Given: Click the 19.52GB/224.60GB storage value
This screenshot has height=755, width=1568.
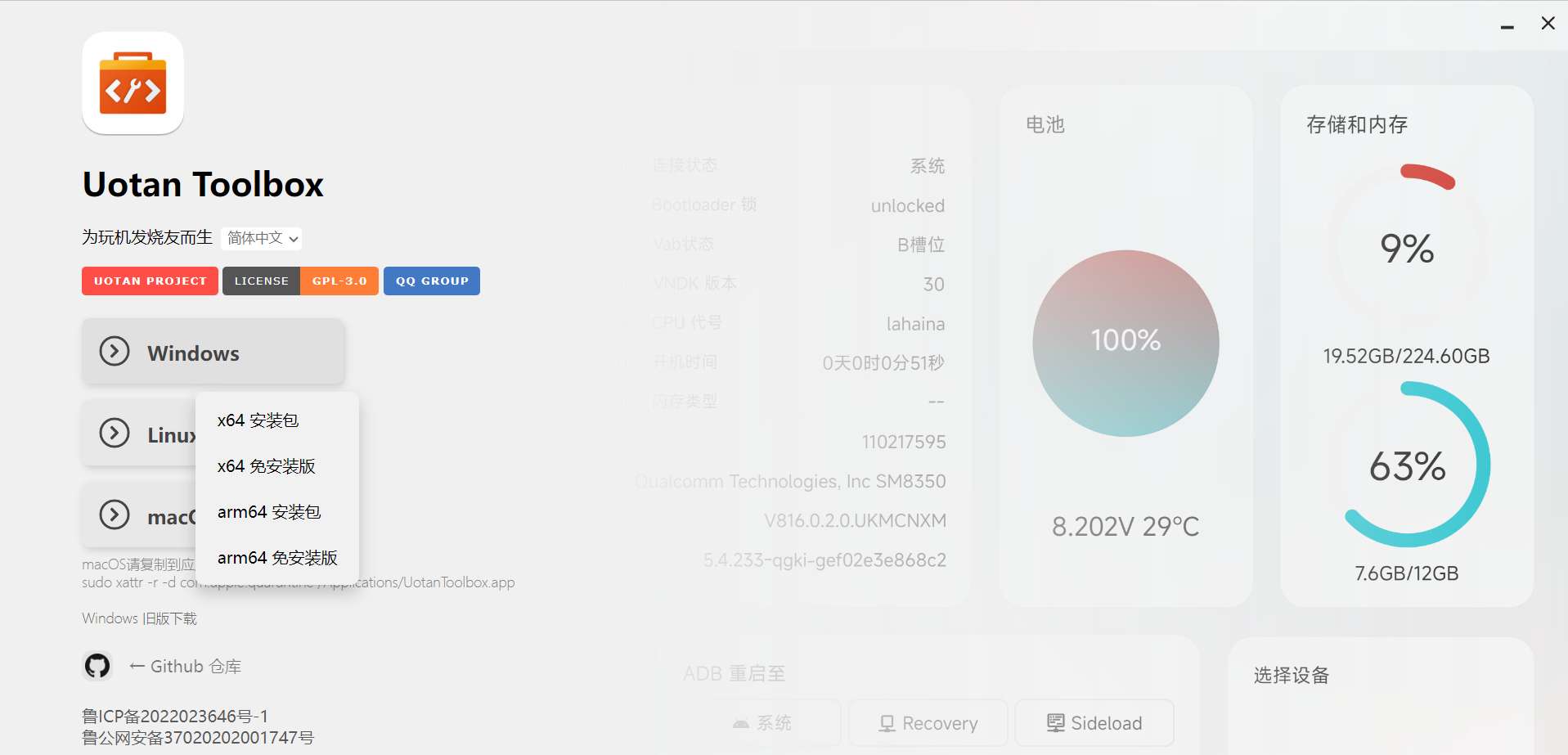Looking at the screenshot, I should pos(1407,356).
